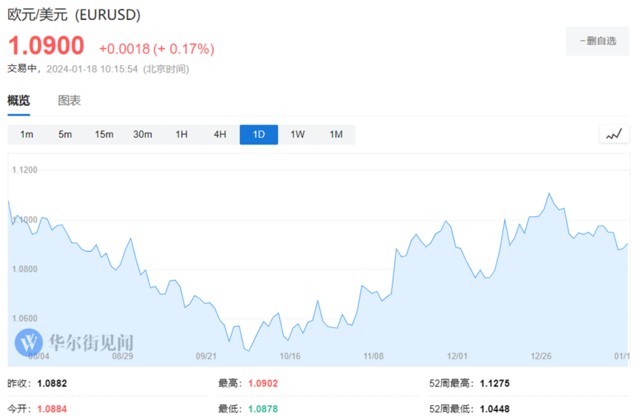Screen dimensions: 640x420
Task: Pick the 4H timeframe button
Action: point(220,135)
